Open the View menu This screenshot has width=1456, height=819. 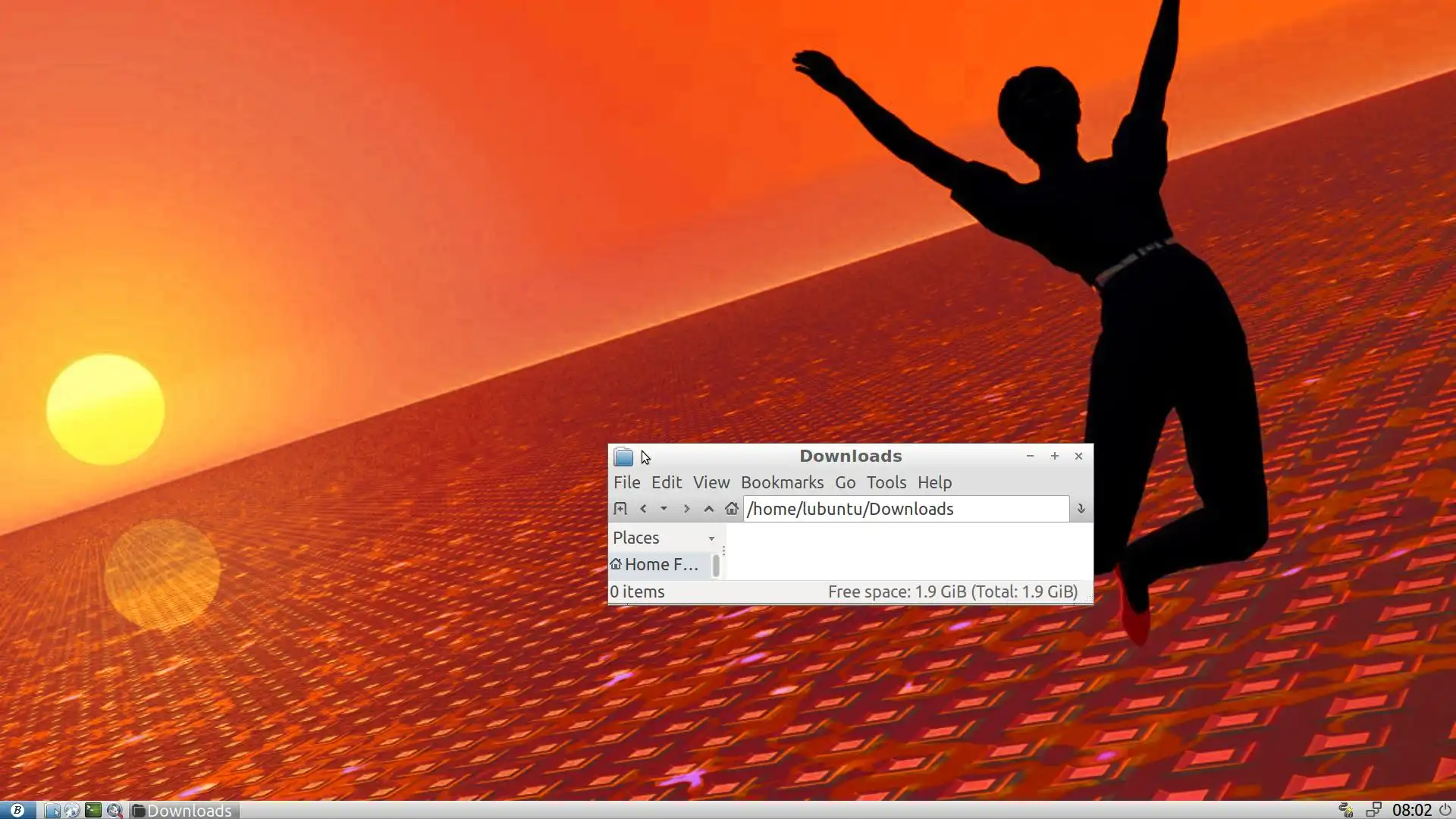[711, 482]
